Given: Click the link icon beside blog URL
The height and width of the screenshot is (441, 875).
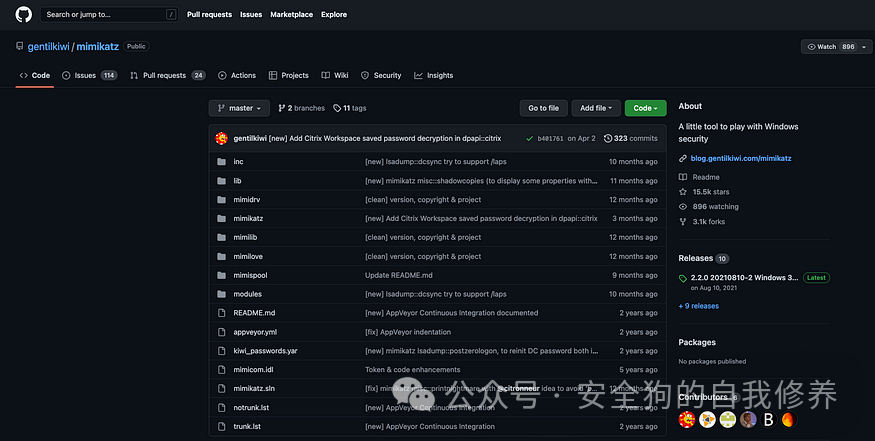Looking at the screenshot, I should (682, 159).
